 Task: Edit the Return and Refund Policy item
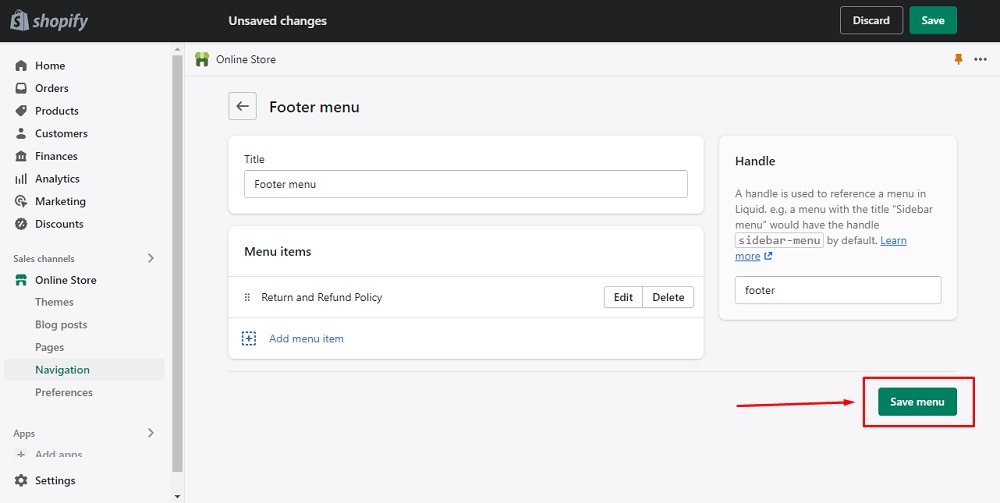623,297
